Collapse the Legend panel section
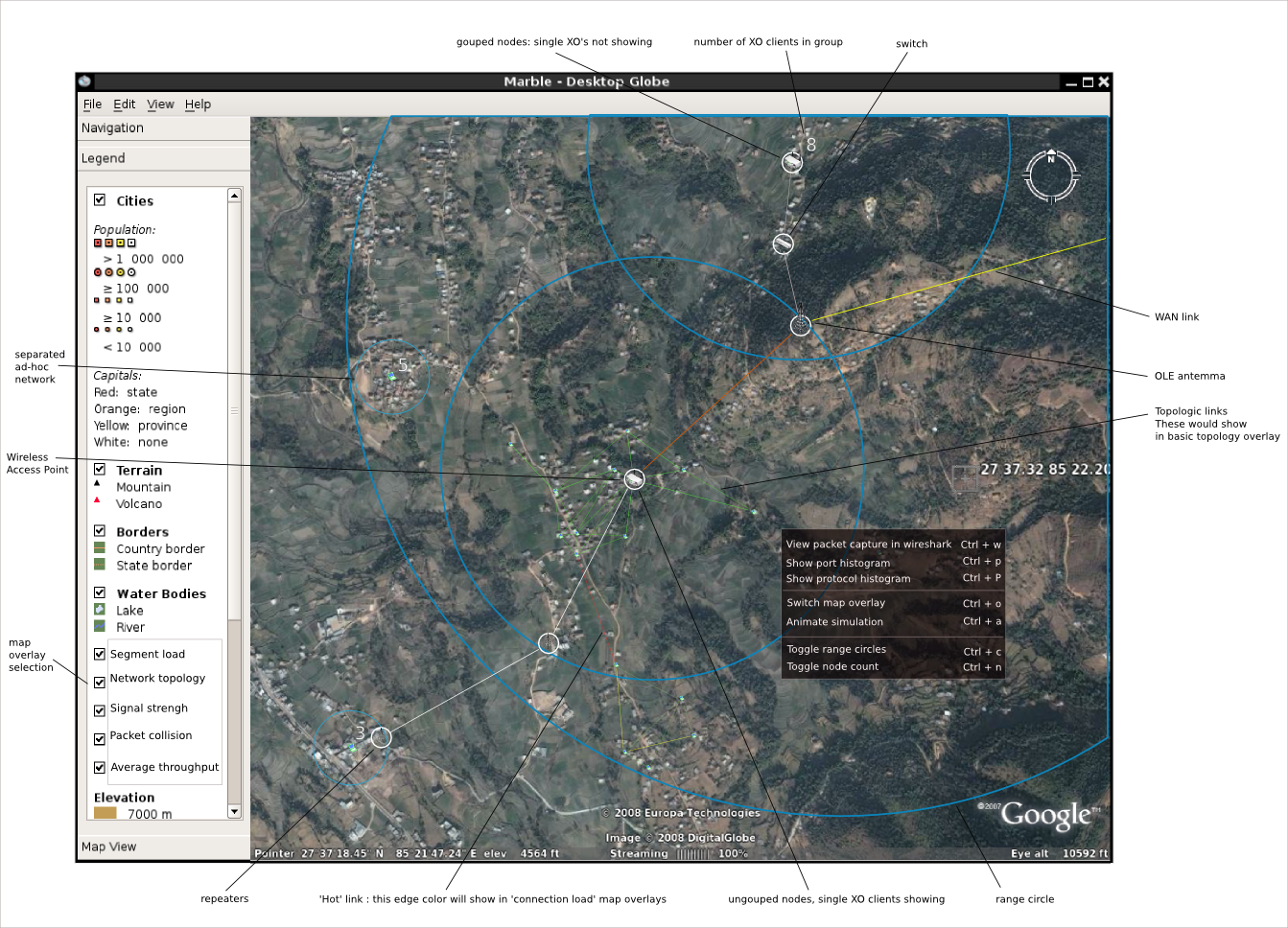Image resolution: width=1288 pixels, height=928 pixels. click(x=104, y=158)
